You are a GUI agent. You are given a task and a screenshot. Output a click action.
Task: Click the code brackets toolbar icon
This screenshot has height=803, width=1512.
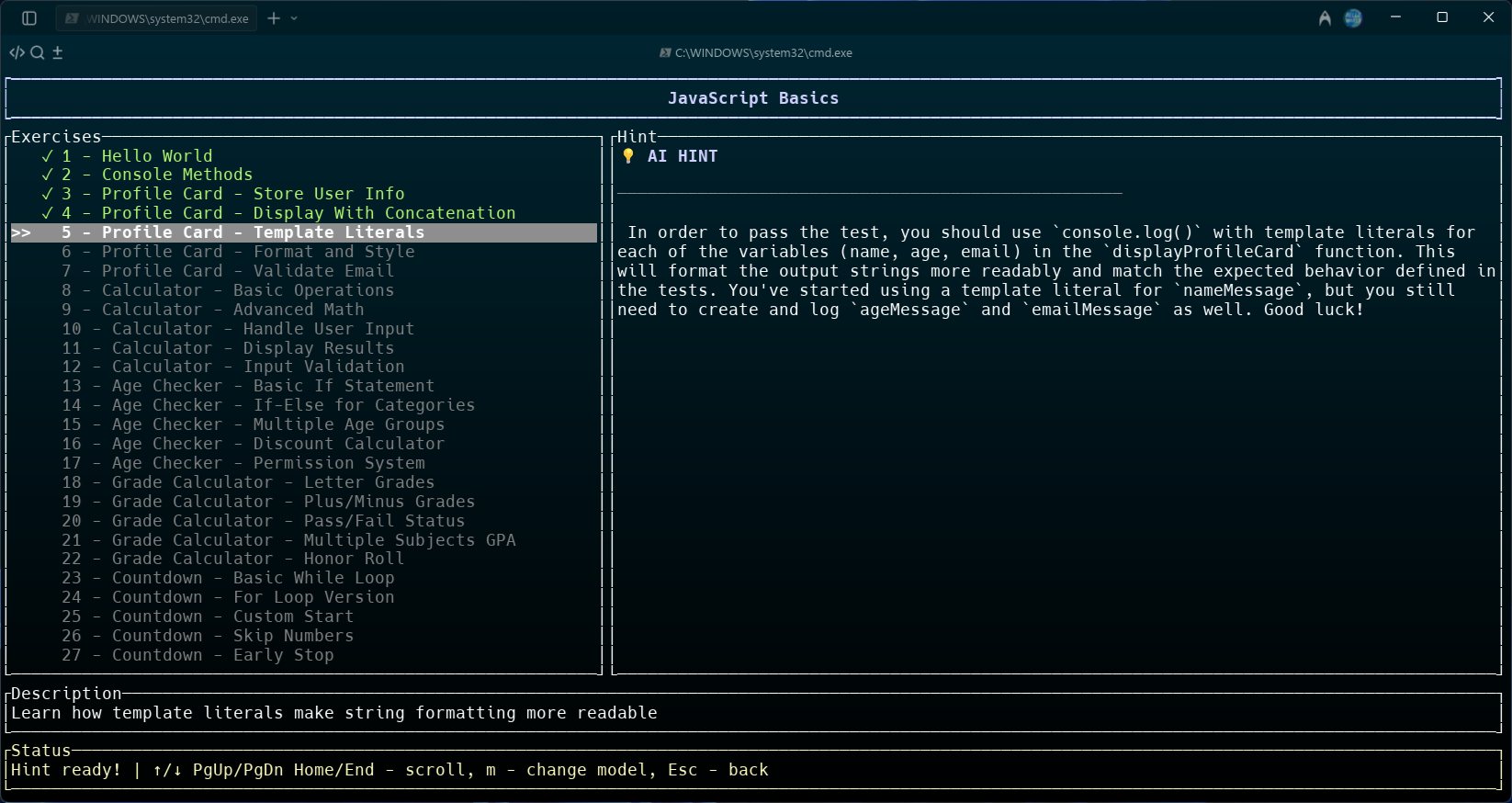[x=17, y=52]
